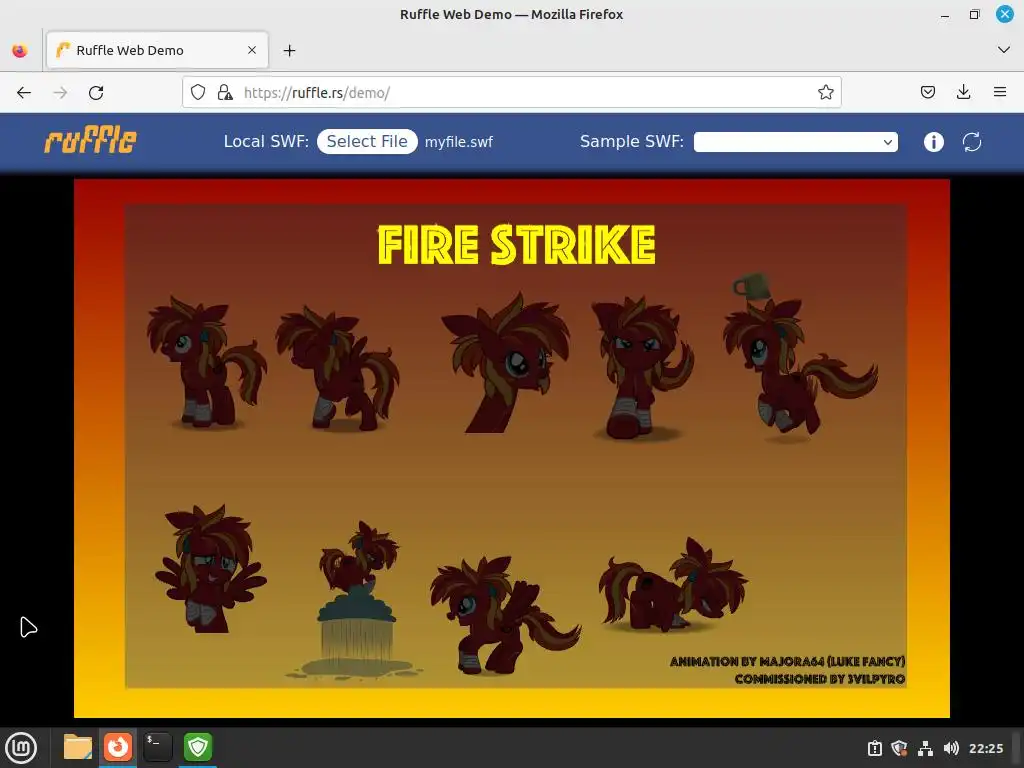Click the browser forward arrow
Image resolution: width=1024 pixels, height=768 pixels.
point(60,93)
